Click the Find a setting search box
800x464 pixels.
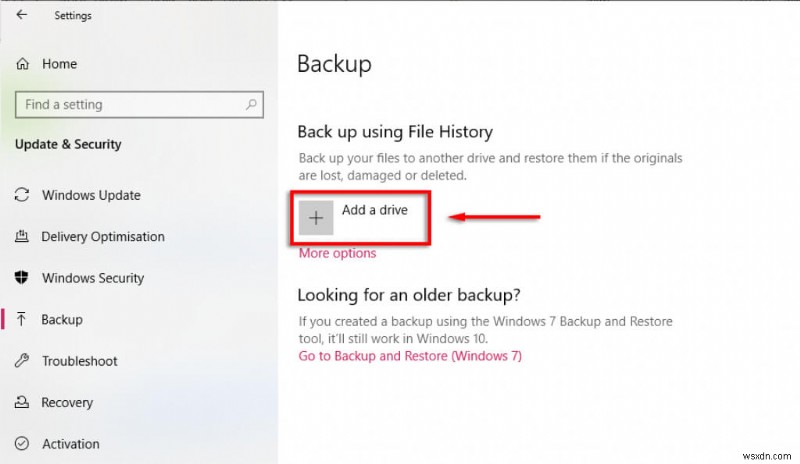pyautogui.click(x=139, y=105)
